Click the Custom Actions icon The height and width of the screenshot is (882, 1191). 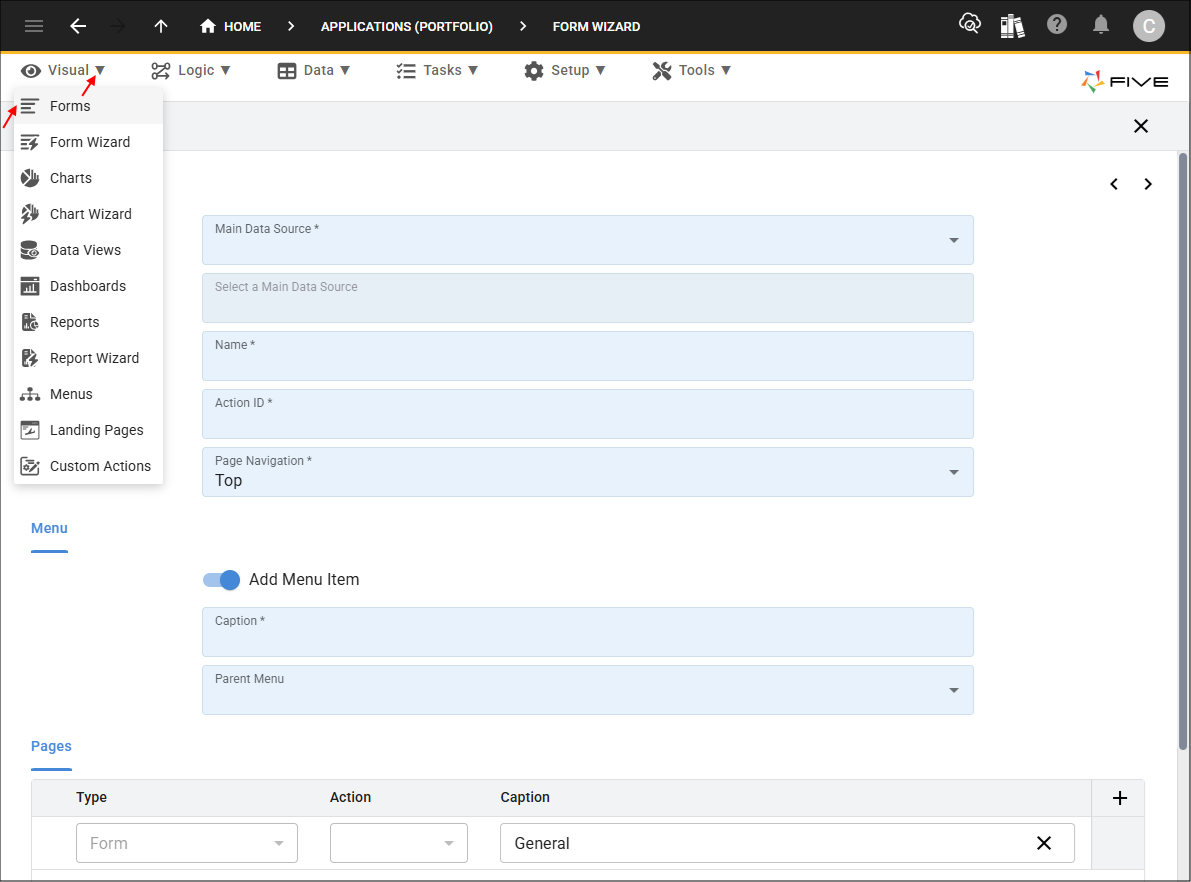click(30, 466)
